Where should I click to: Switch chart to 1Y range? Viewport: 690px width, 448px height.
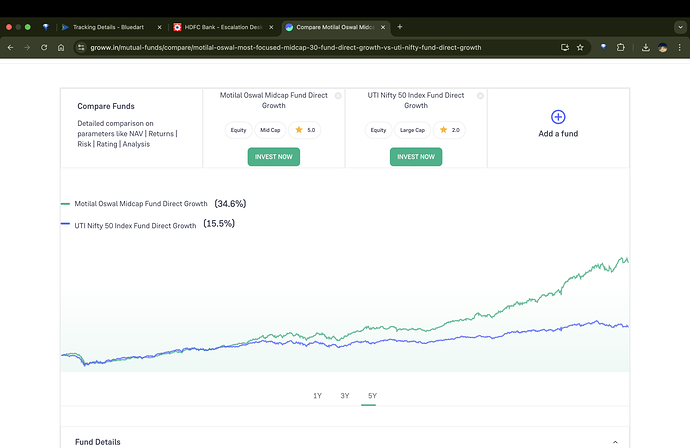(317, 396)
